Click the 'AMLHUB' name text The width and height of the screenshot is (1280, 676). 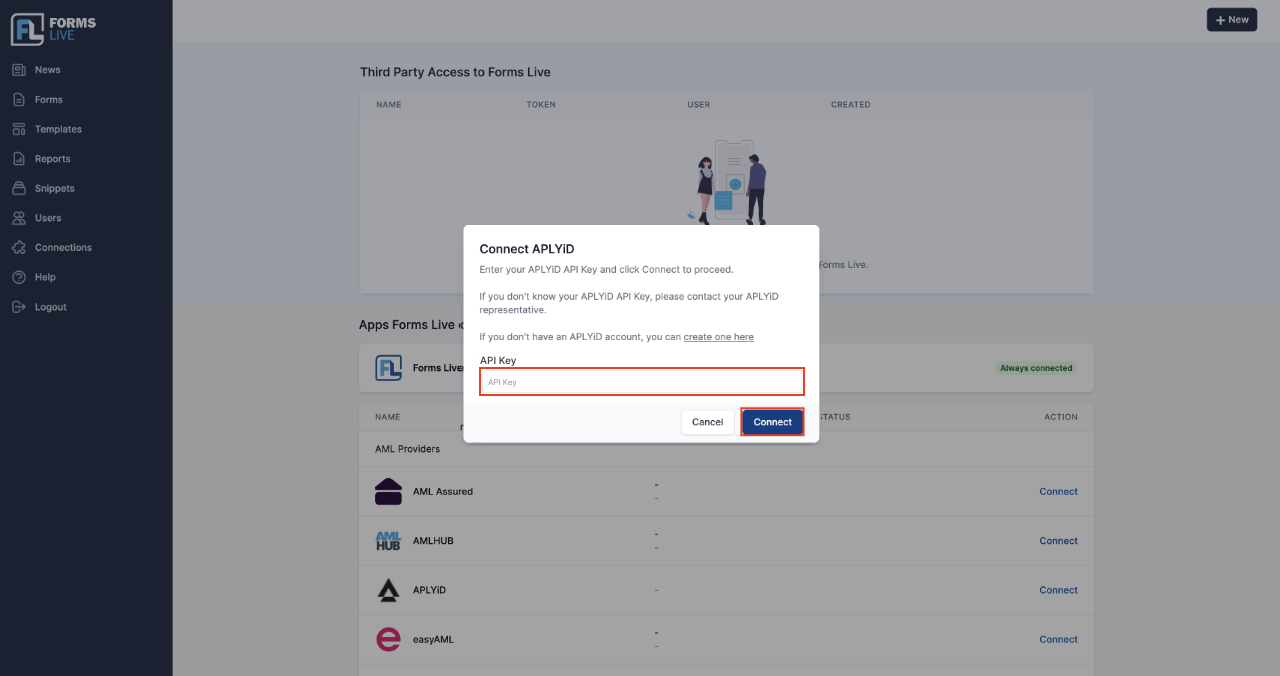pos(433,541)
